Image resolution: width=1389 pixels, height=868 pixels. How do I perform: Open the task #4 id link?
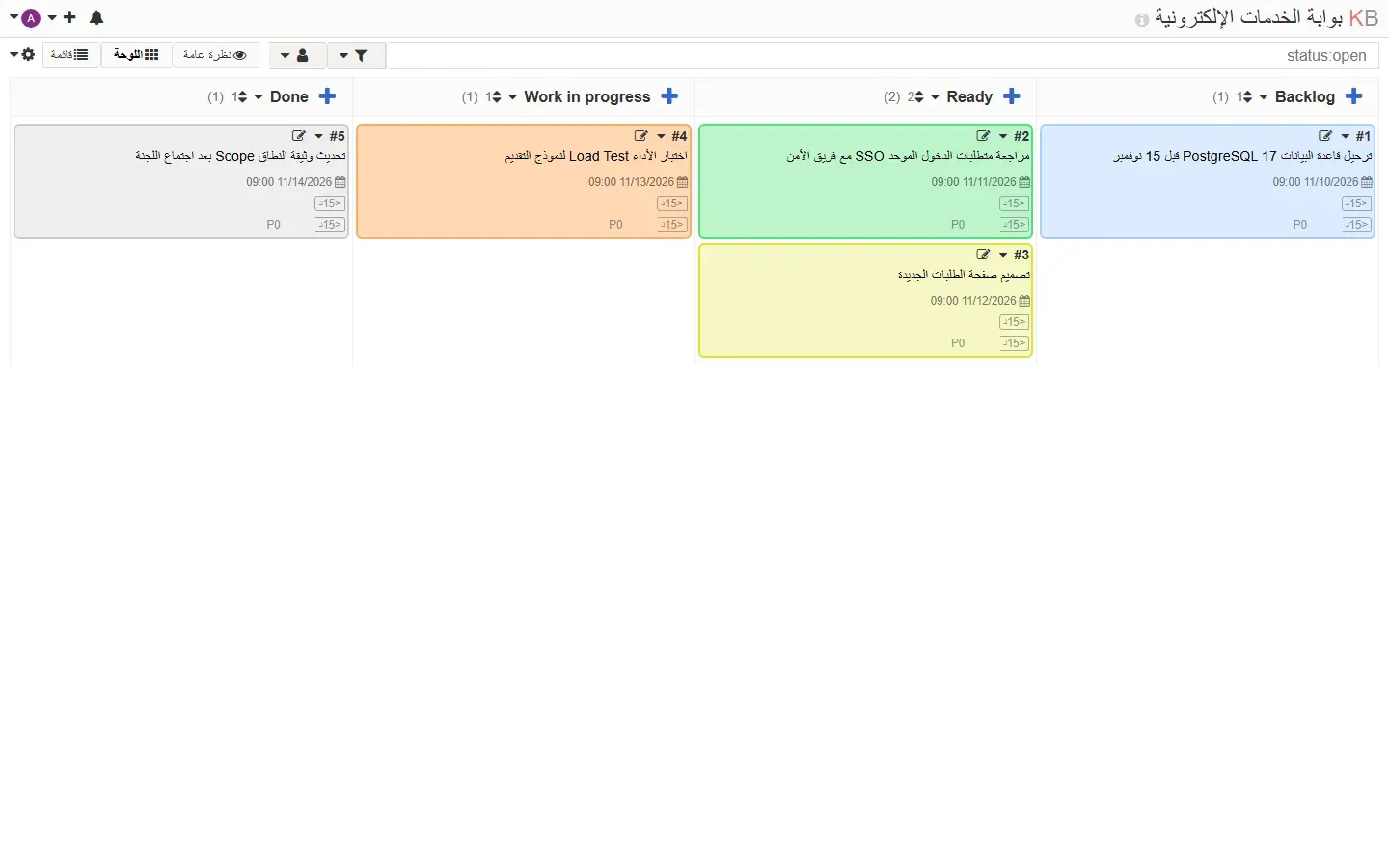(679, 136)
